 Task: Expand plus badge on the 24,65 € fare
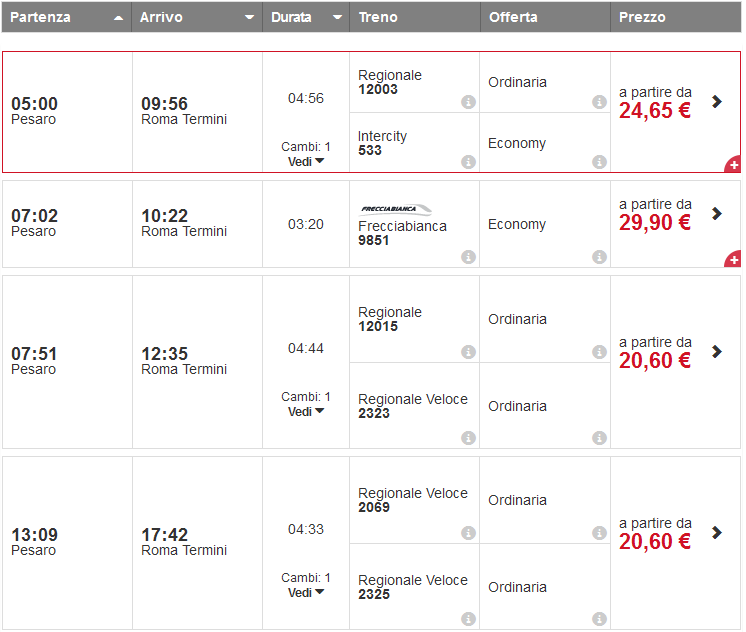(733, 164)
